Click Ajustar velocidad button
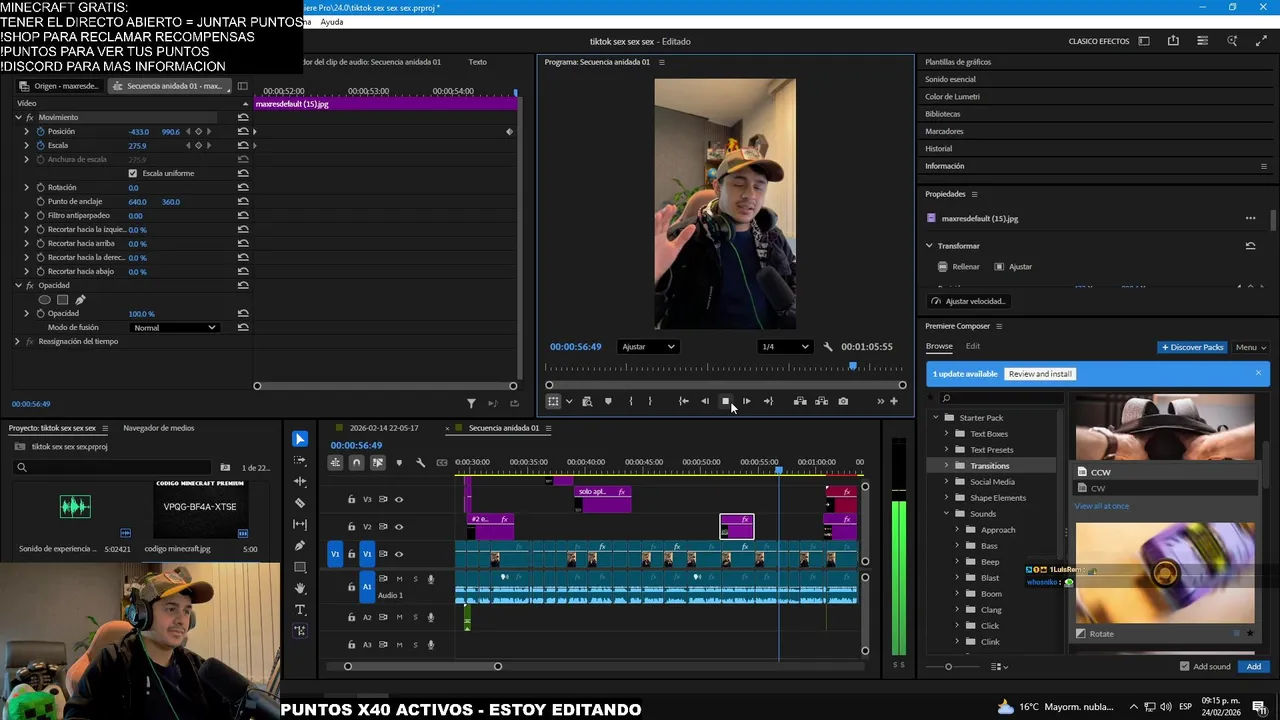Image resolution: width=1280 pixels, height=720 pixels. tap(969, 301)
